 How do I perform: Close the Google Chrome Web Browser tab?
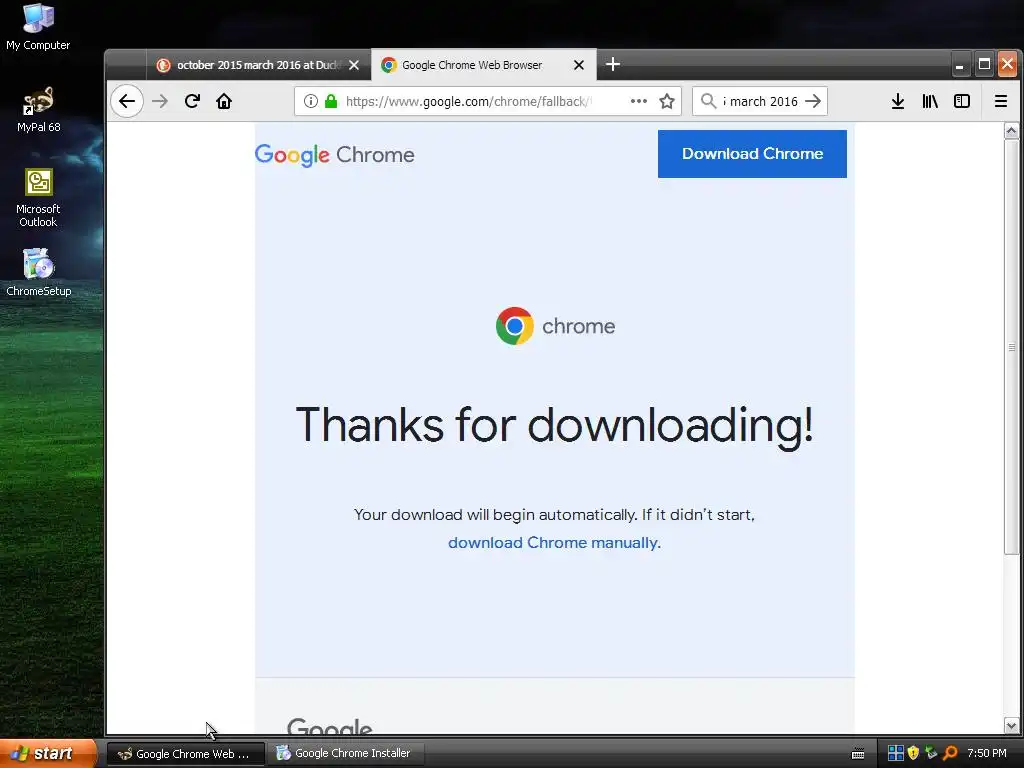coord(579,65)
